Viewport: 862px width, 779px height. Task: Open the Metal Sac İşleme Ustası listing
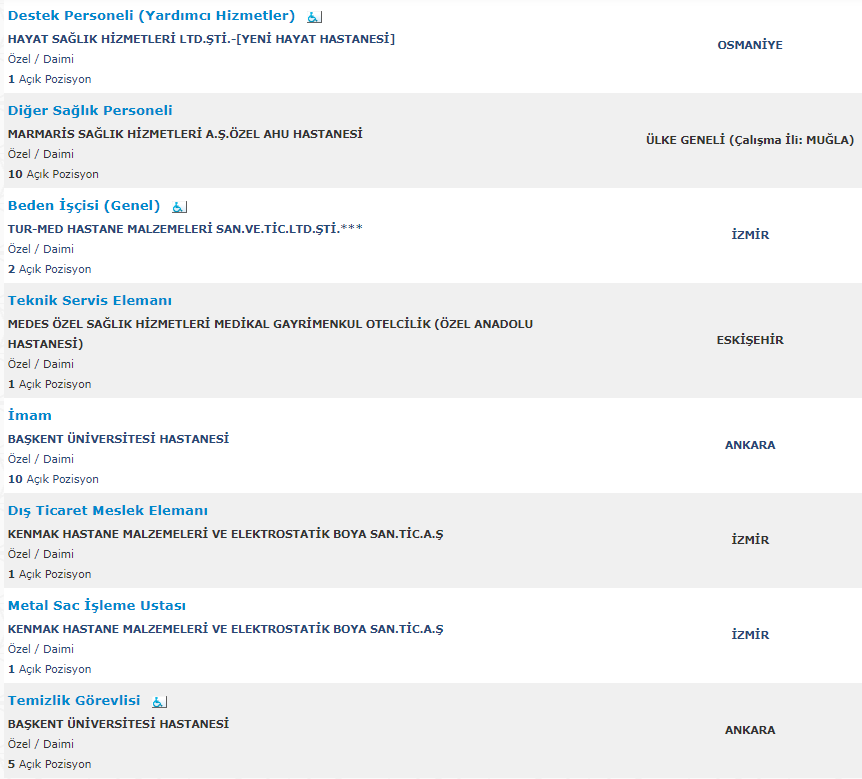click(97, 606)
